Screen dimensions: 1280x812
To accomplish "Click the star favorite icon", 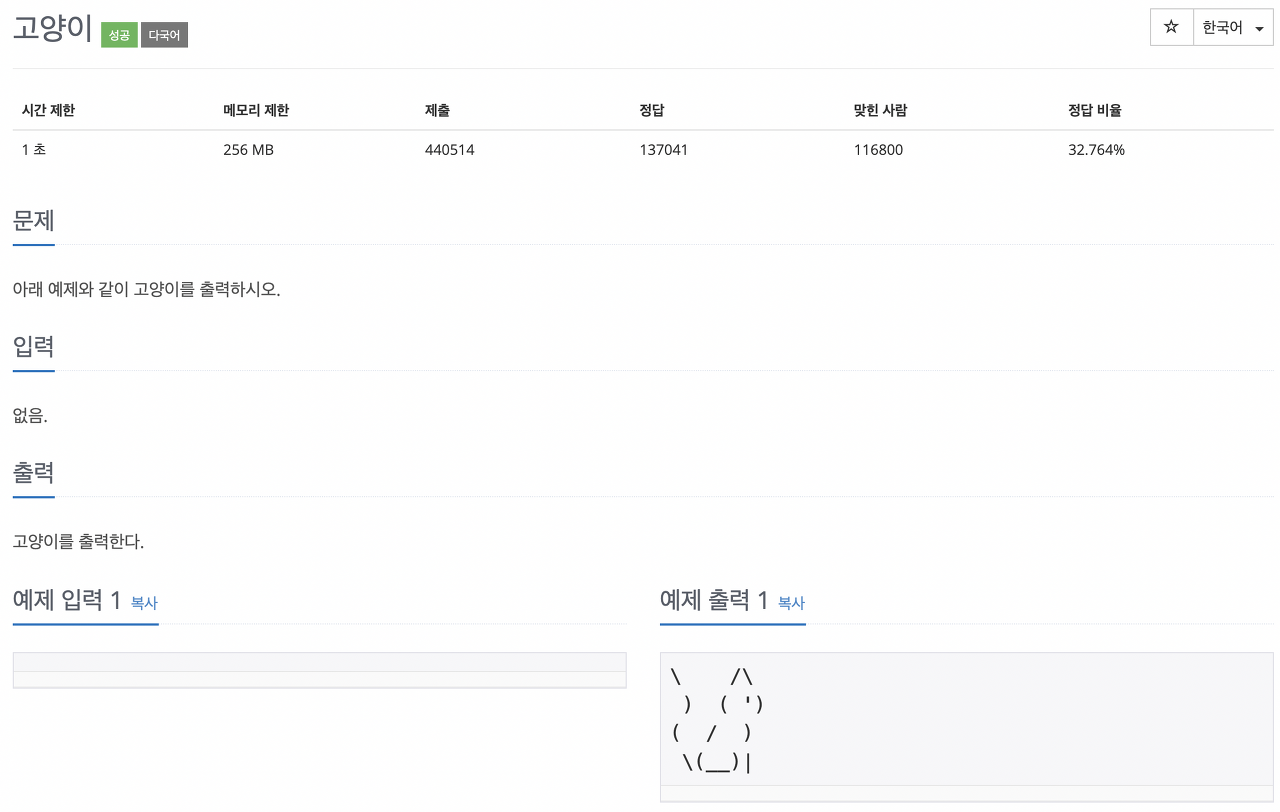I will 1171,28.
